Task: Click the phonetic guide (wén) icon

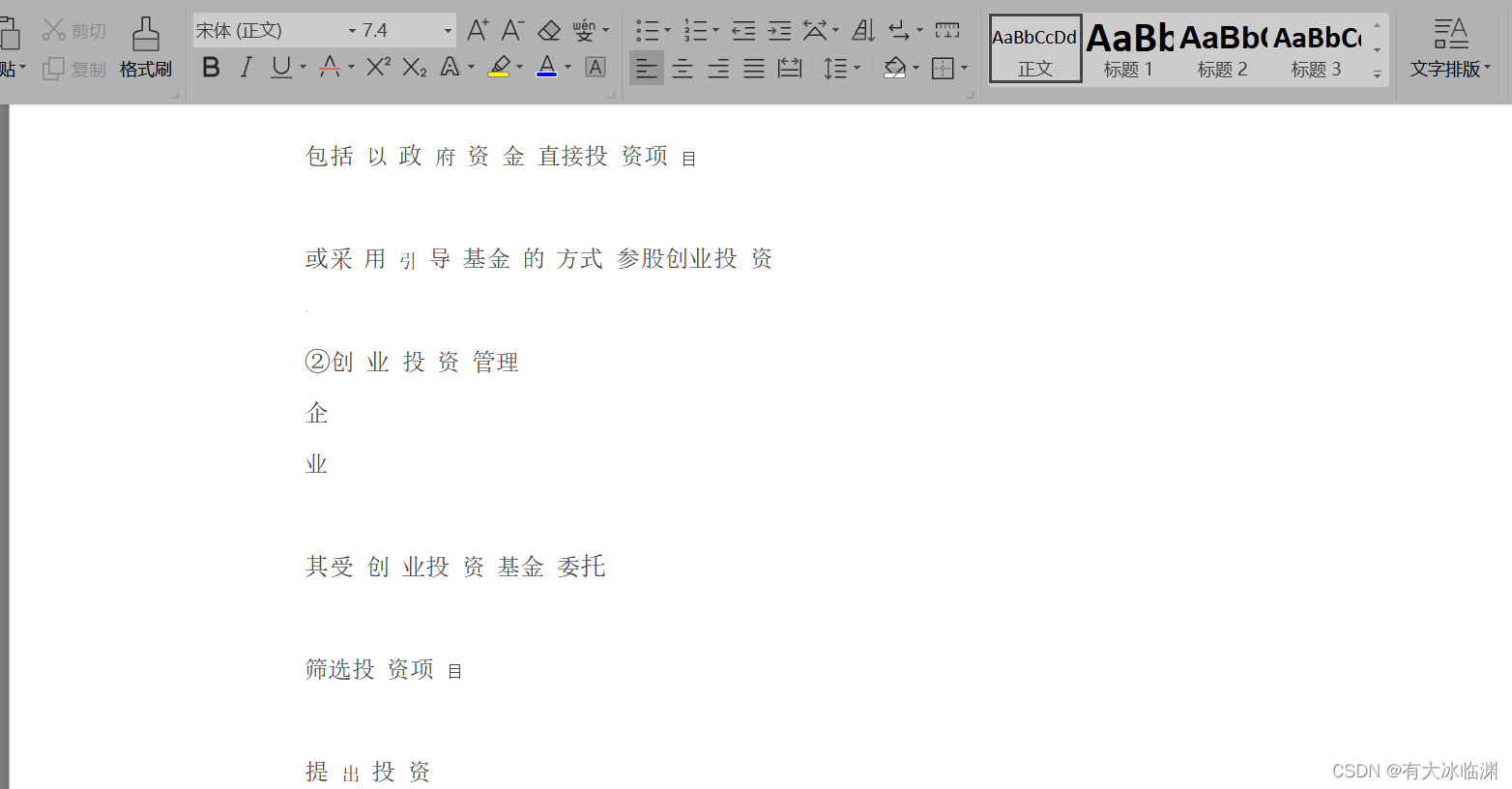Action: point(584,30)
